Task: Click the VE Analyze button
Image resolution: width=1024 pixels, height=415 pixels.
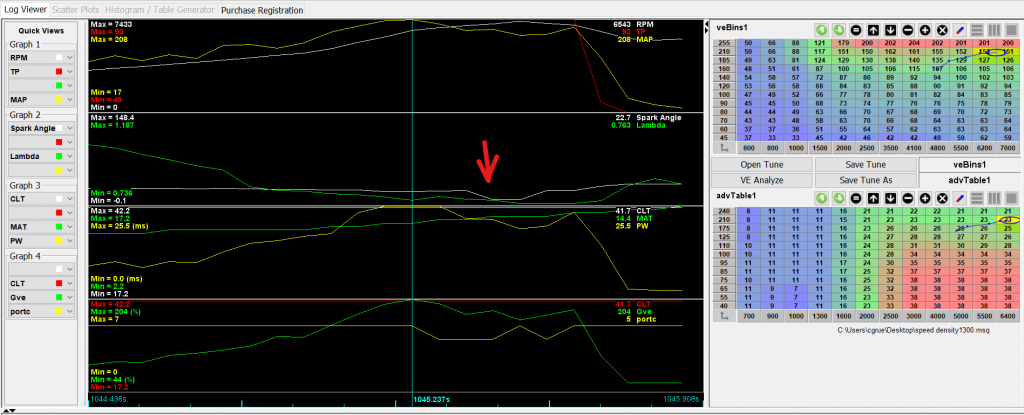Action: (761, 180)
